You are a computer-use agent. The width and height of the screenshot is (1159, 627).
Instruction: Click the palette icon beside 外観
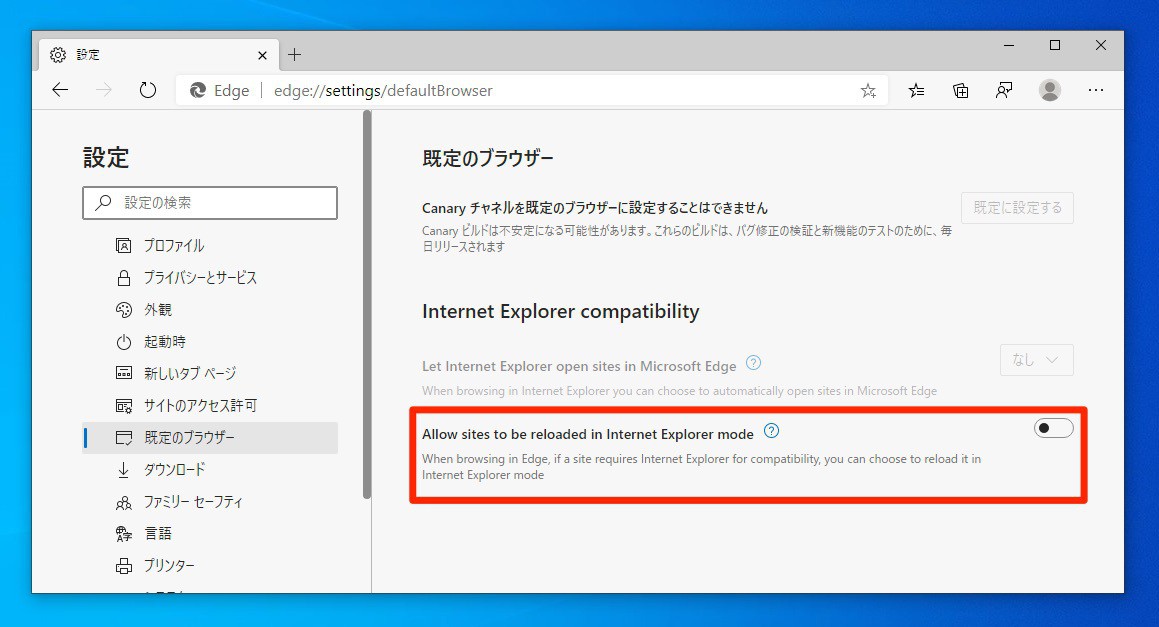click(123, 310)
